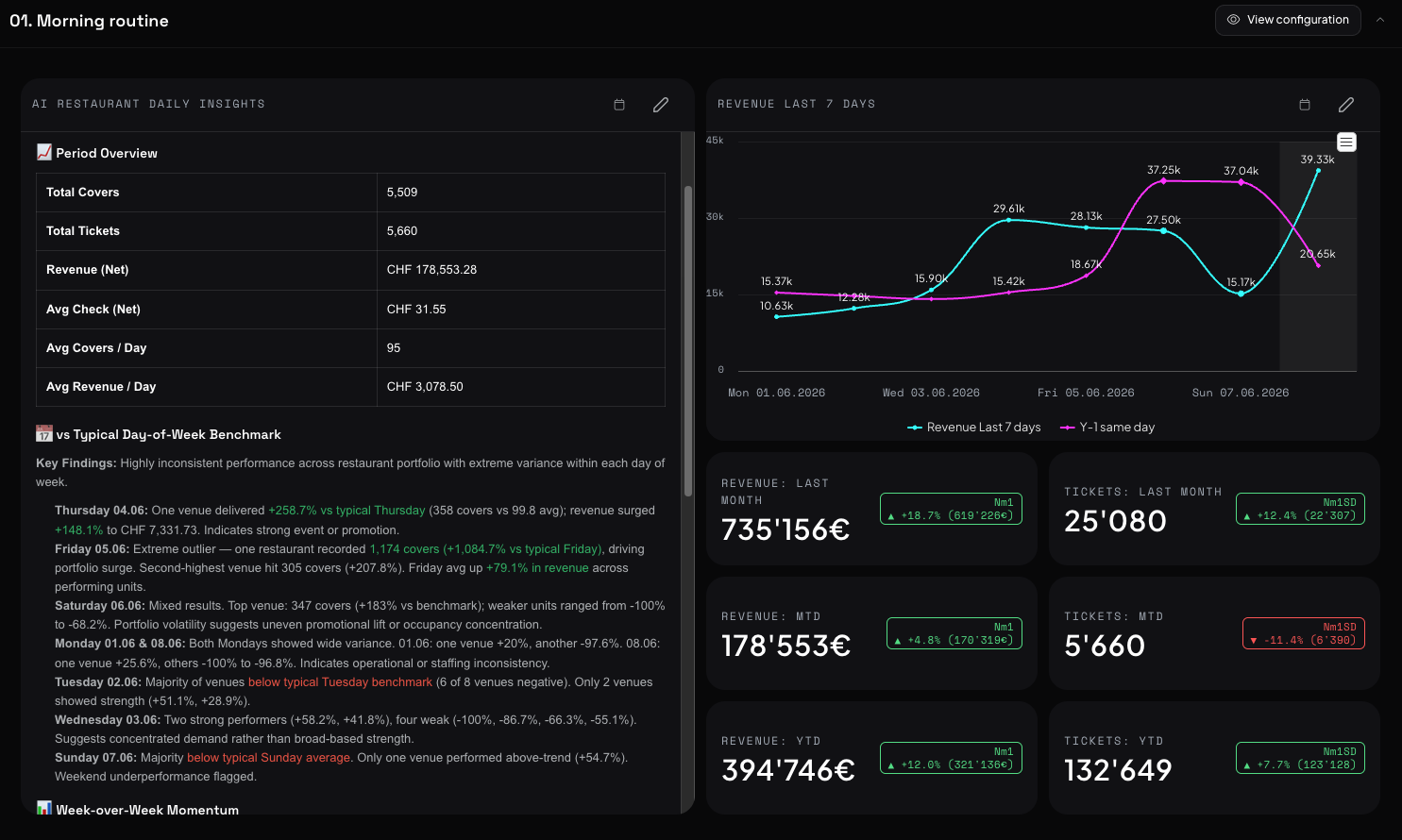Open calendar icon in AI Restaurant Daily Insights
Viewport: 1402px width, 840px height.
tap(619, 105)
